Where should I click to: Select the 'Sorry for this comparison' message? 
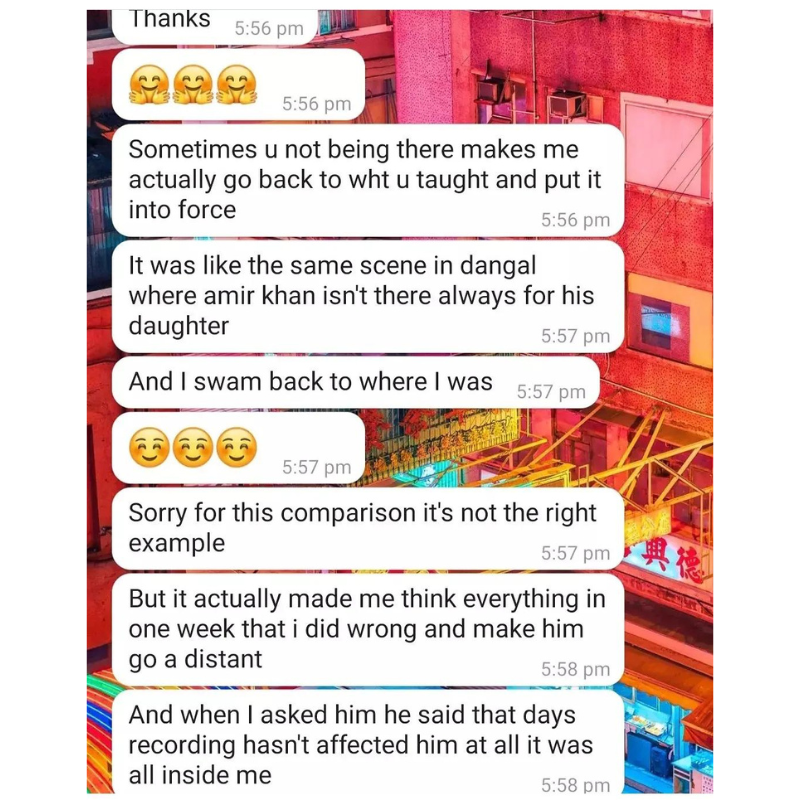368,529
